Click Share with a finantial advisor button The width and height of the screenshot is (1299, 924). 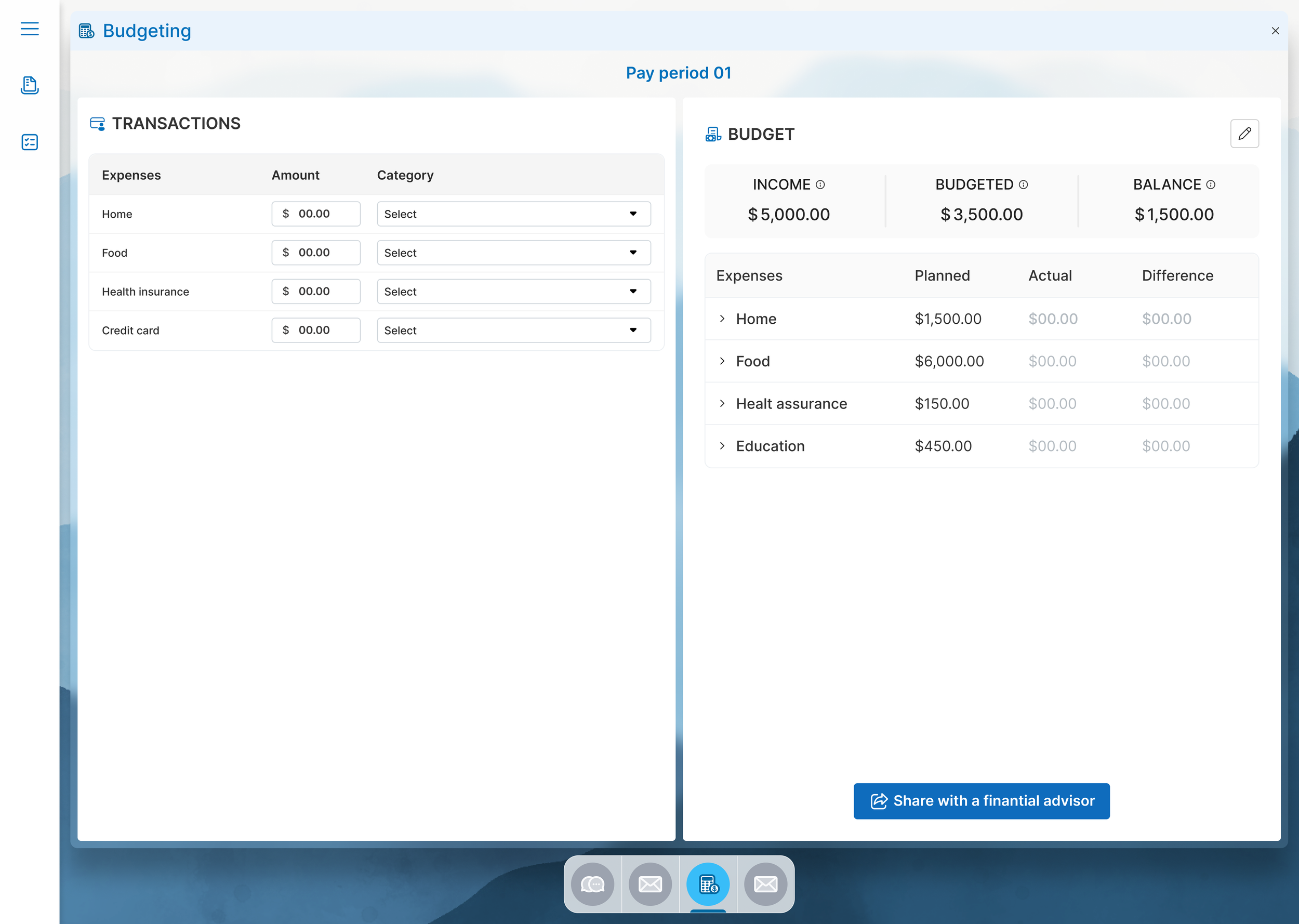pos(981,800)
